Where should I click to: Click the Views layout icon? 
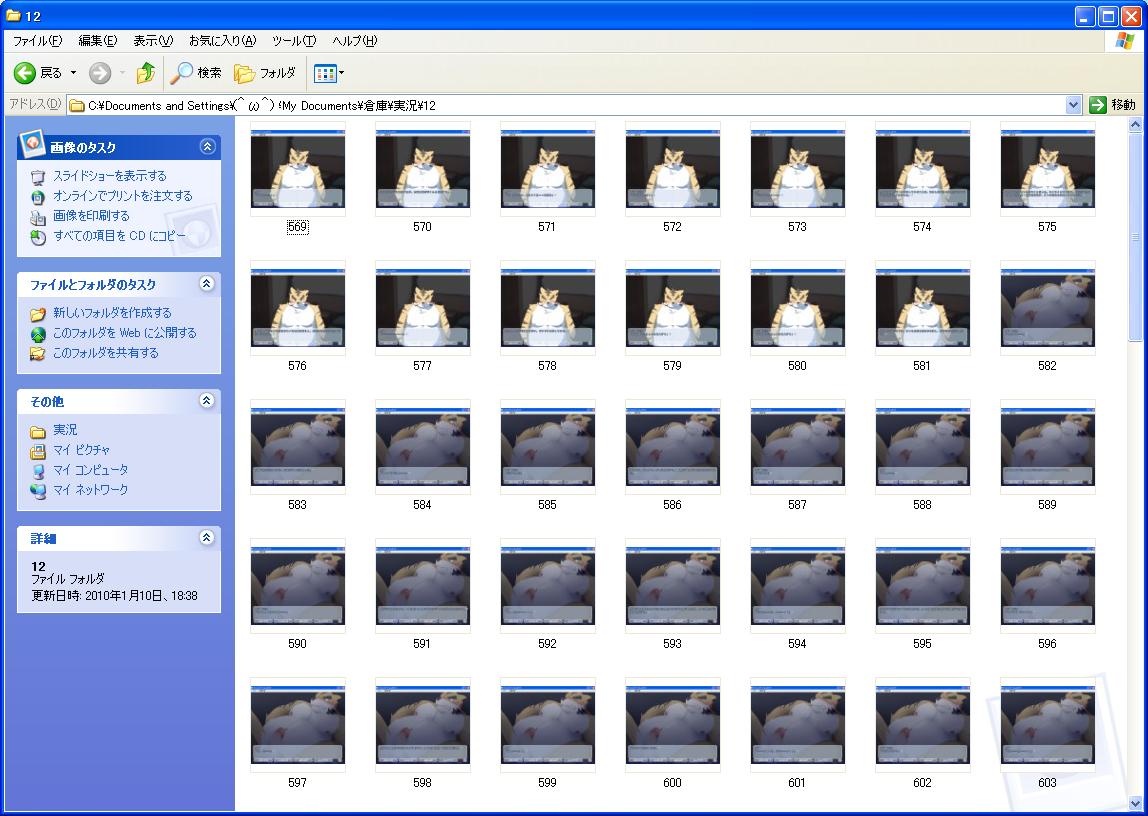coord(324,73)
